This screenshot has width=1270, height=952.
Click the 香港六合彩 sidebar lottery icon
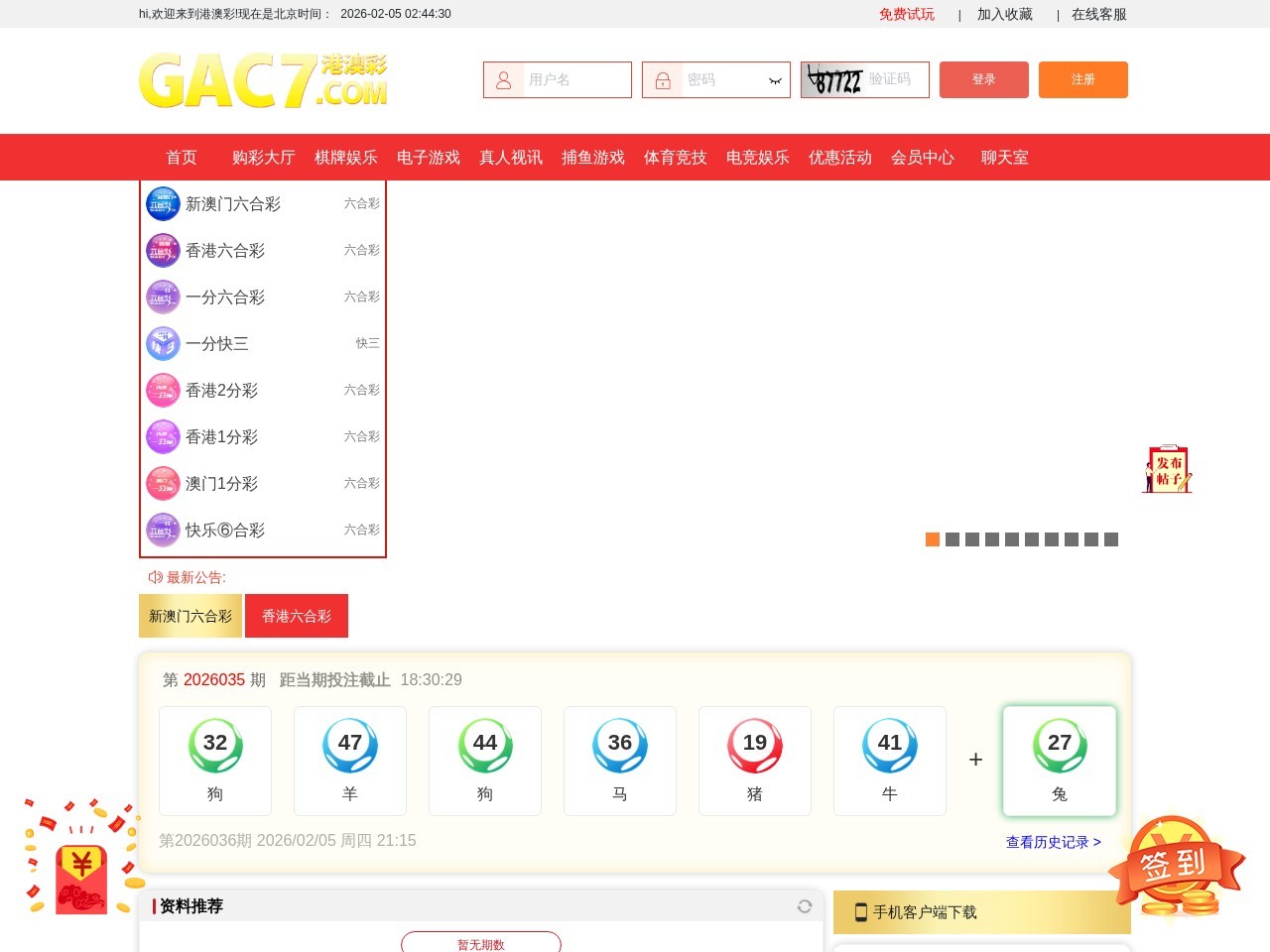163,250
